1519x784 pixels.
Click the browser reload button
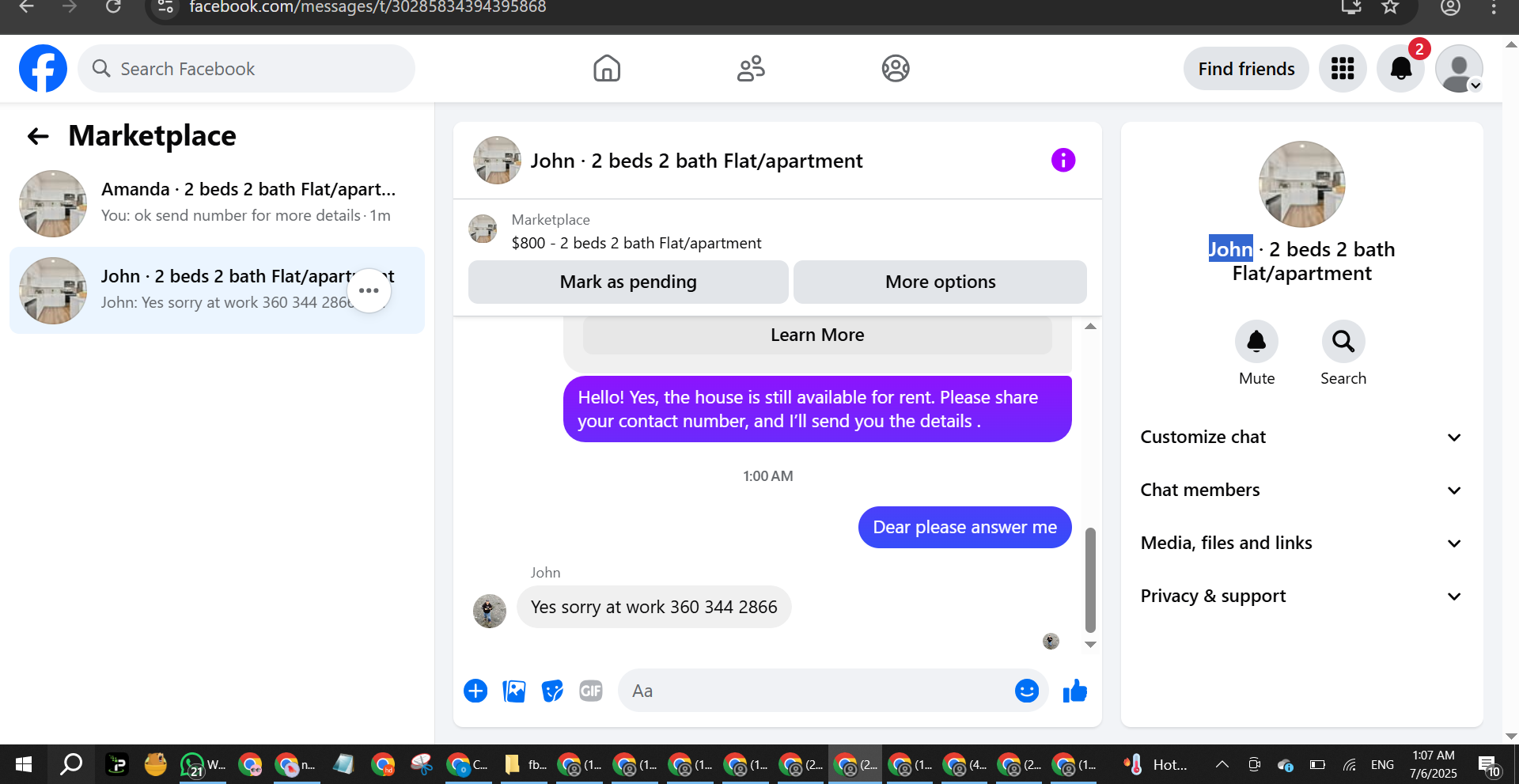tap(113, 7)
